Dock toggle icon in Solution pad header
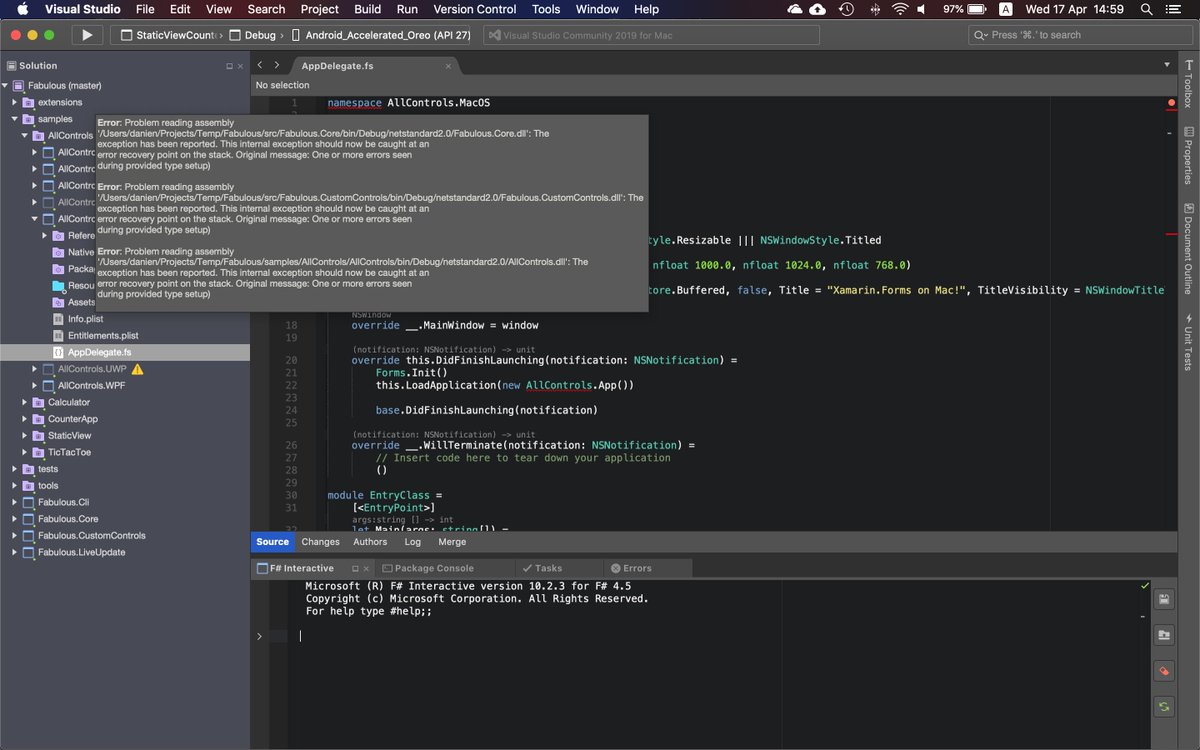Image resolution: width=1200 pixels, height=750 pixels. [x=229, y=66]
